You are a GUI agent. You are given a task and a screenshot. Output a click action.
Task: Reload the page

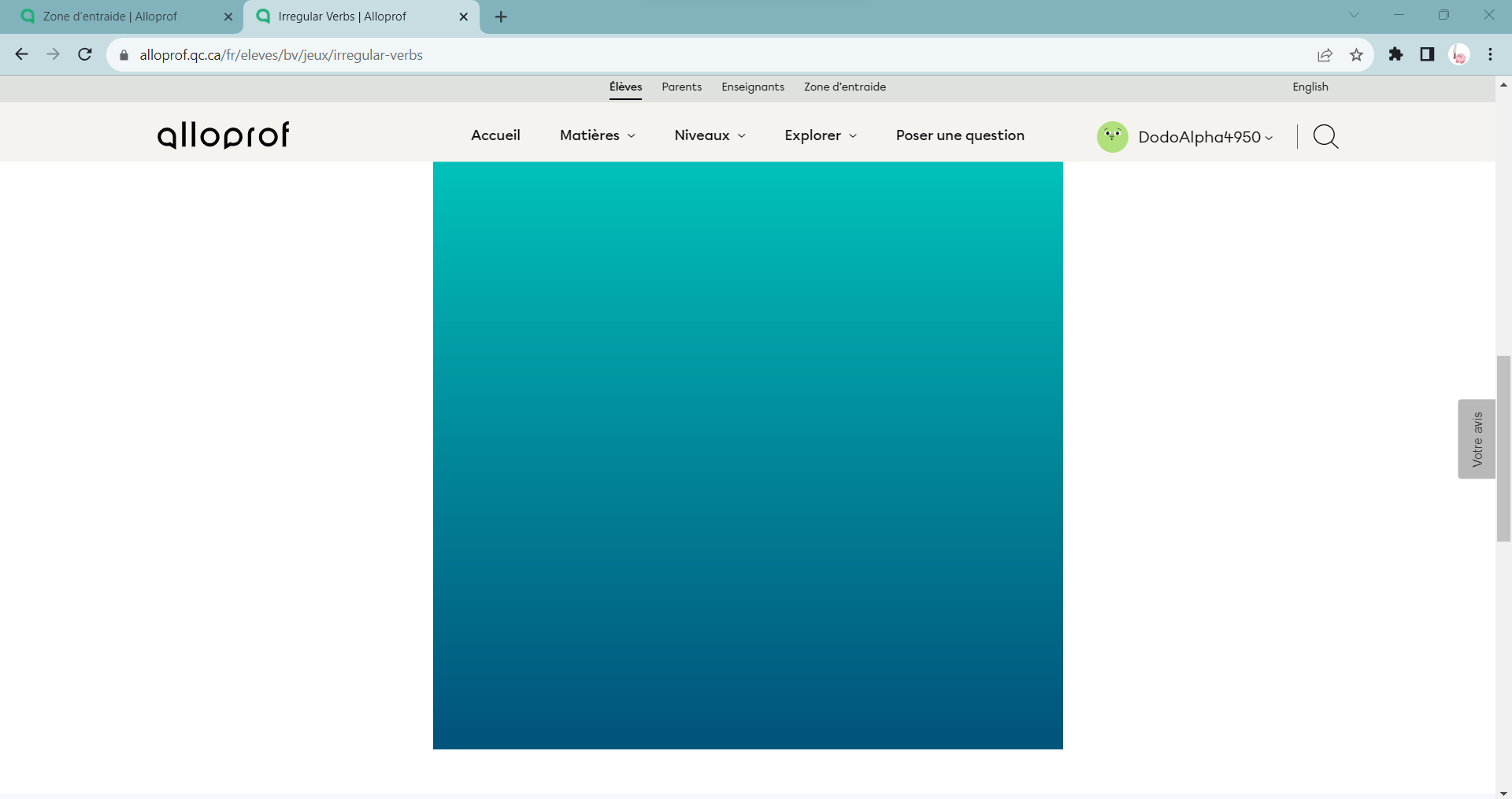click(85, 54)
